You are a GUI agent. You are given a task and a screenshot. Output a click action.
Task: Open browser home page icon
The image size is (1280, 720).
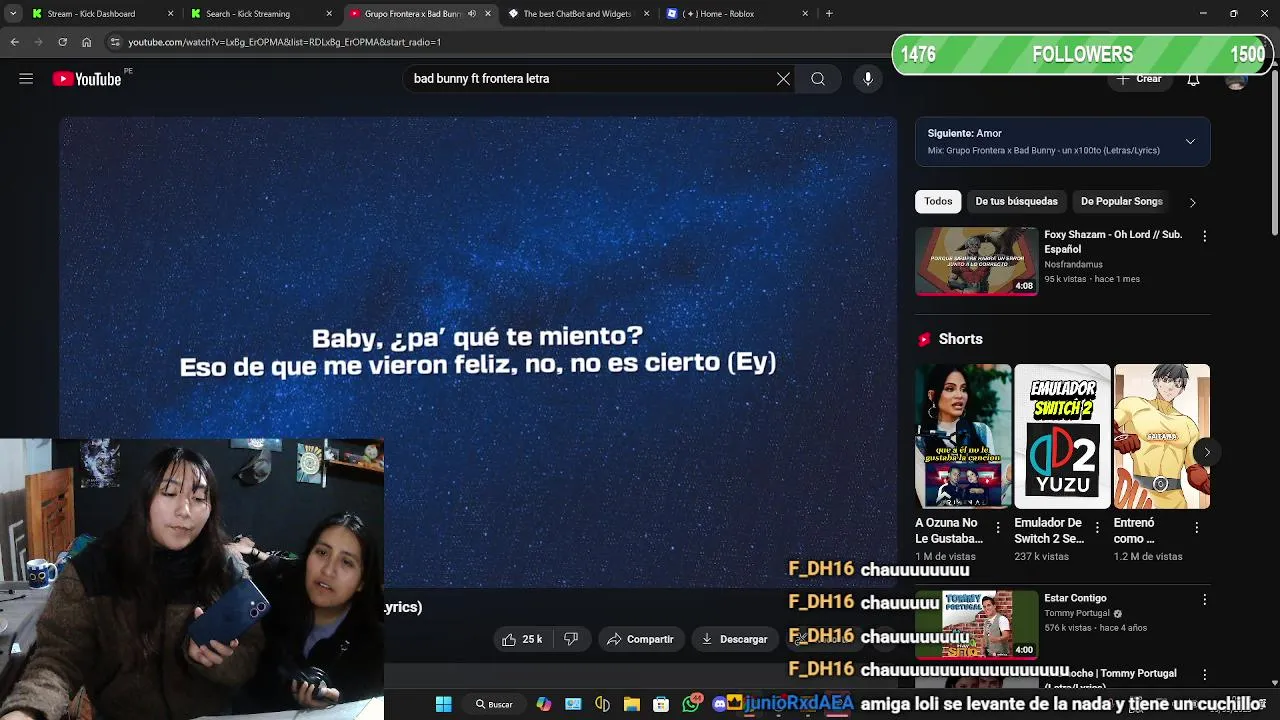click(x=86, y=42)
